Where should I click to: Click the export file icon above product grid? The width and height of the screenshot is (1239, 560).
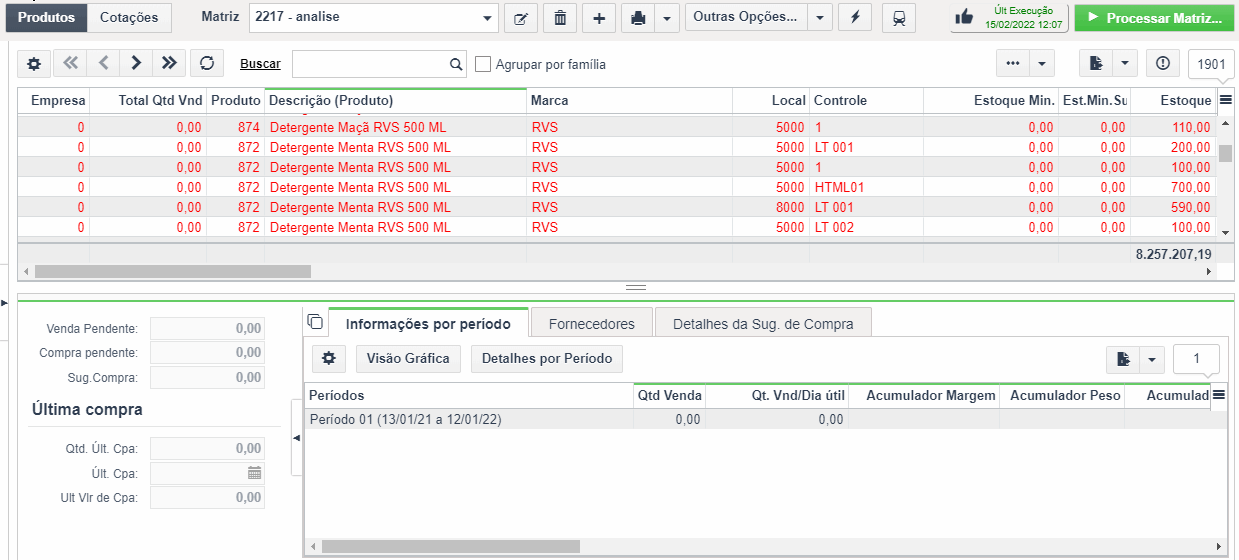(x=1096, y=64)
